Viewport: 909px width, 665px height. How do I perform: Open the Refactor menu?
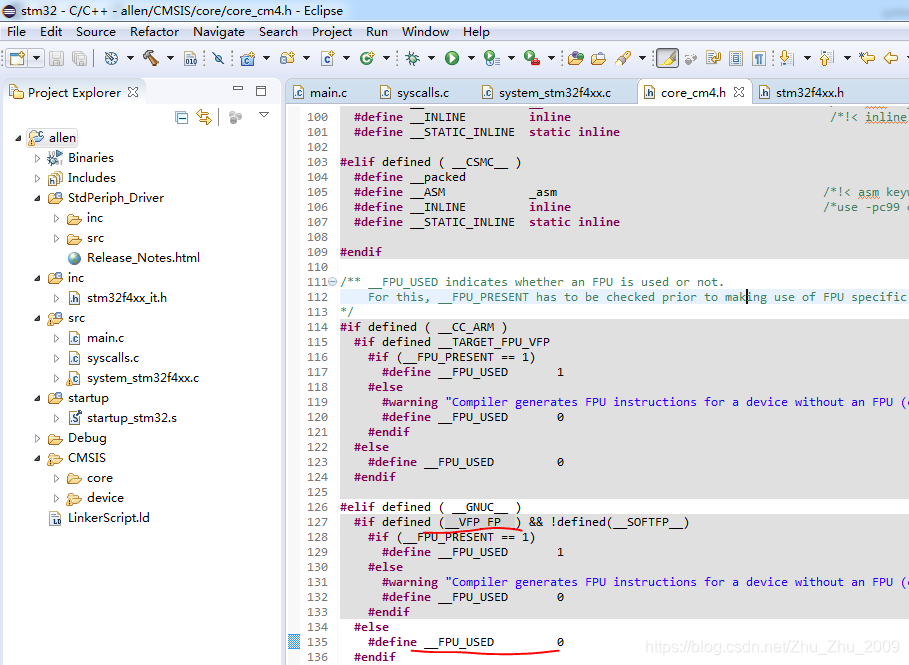point(154,32)
